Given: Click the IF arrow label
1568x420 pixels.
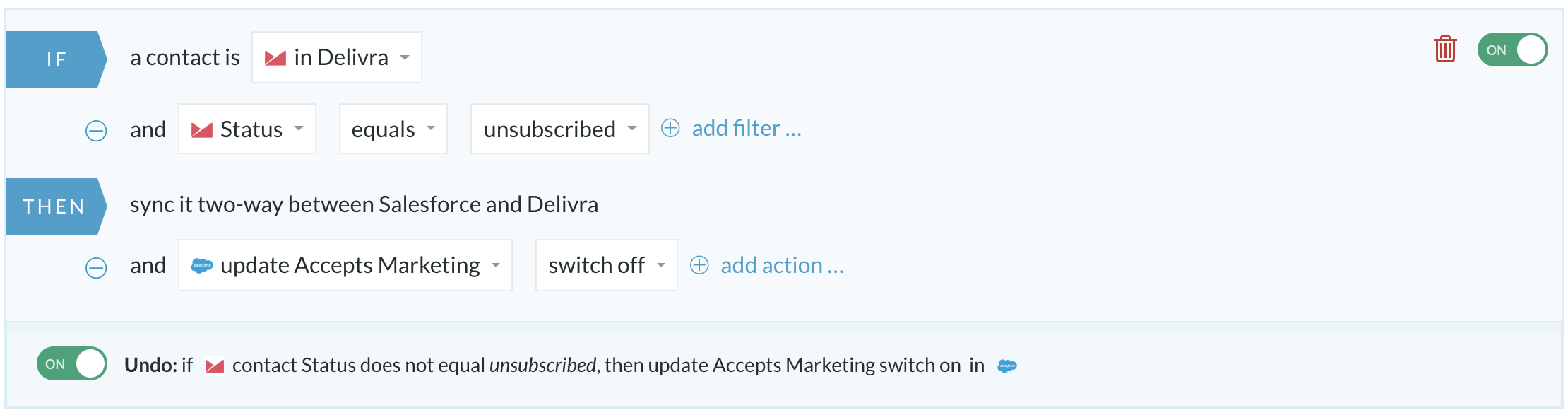Looking at the screenshot, I should point(57,59).
